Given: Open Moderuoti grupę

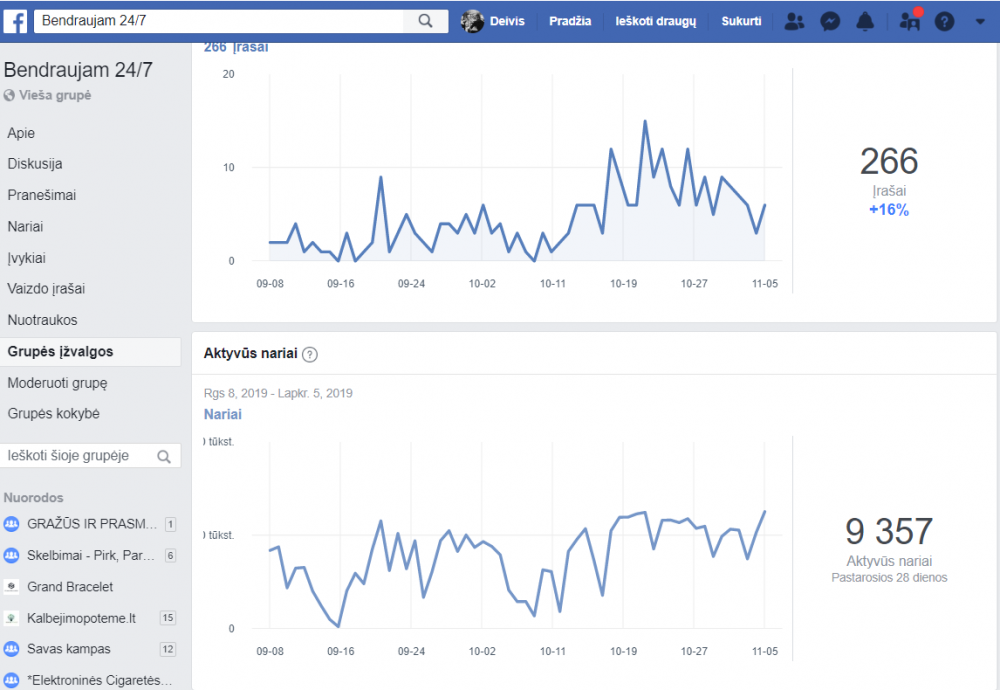Looking at the screenshot, I should point(57,383).
